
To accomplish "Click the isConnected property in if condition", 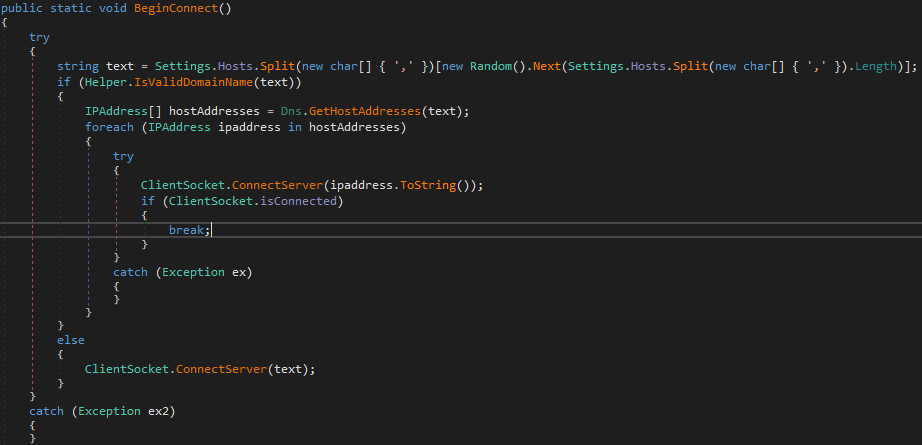I will (299, 200).
